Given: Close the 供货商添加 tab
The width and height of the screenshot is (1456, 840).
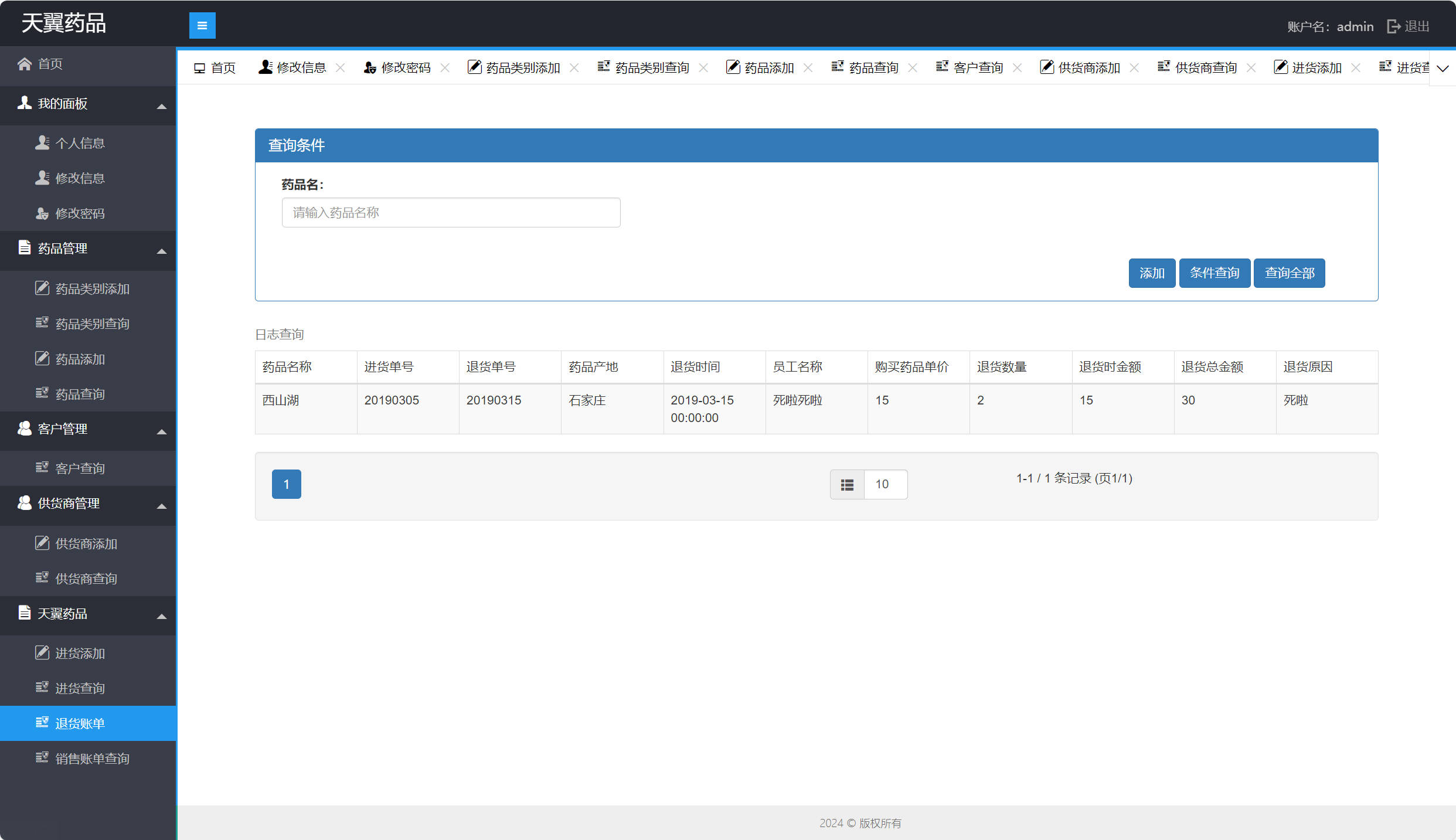Looking at the screenshot, I should point(1134,68).
